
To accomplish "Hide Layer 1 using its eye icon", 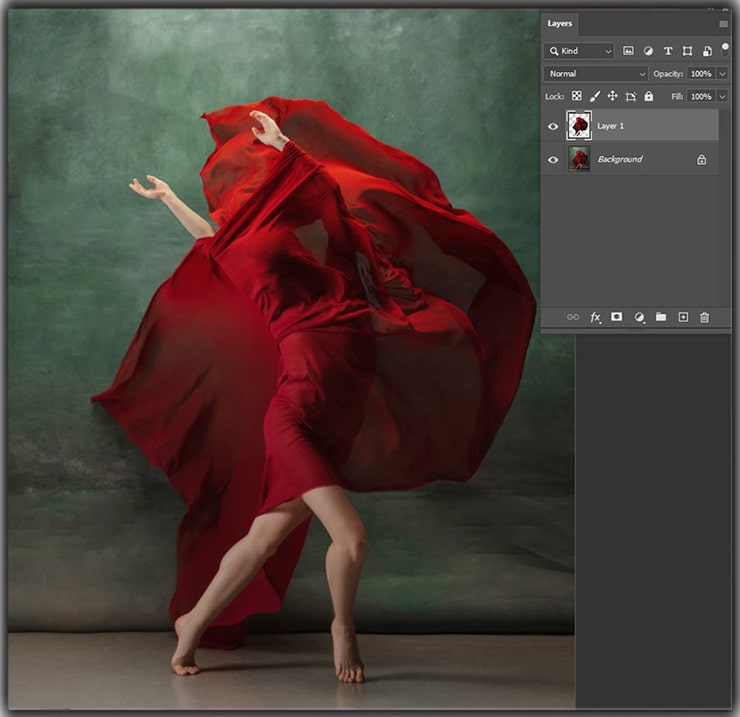I will (553, 127).
